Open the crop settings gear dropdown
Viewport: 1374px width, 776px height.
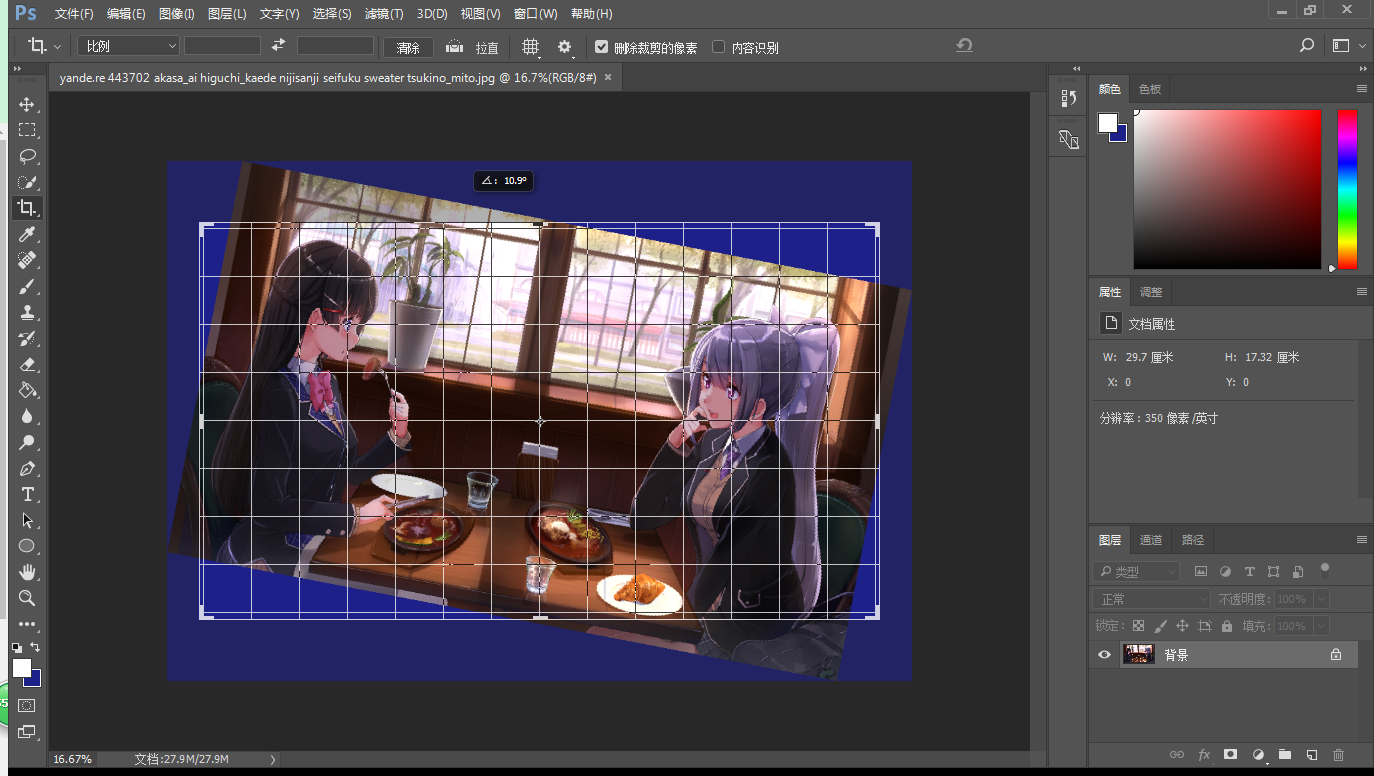(x=565, y=47)
